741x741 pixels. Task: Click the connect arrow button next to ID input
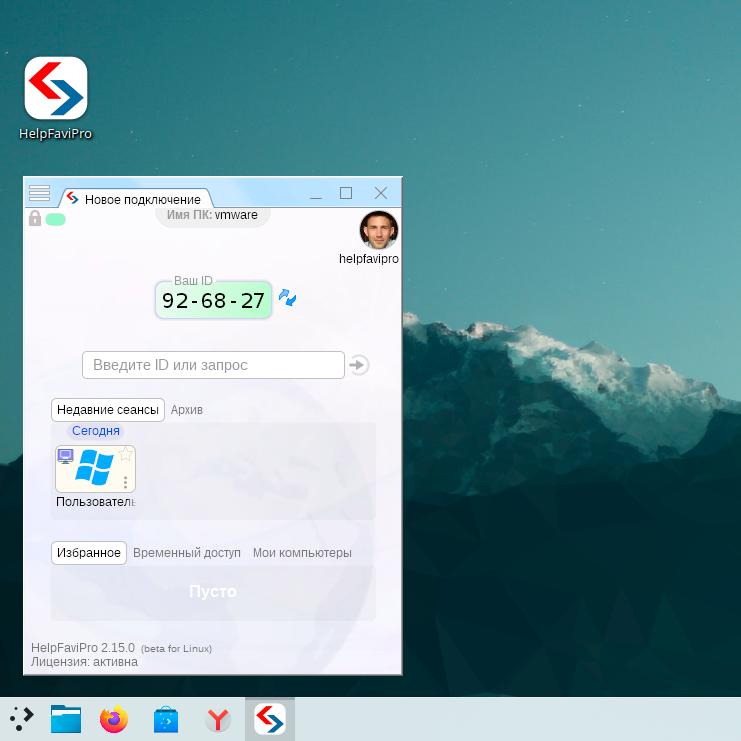click(359, 365)
